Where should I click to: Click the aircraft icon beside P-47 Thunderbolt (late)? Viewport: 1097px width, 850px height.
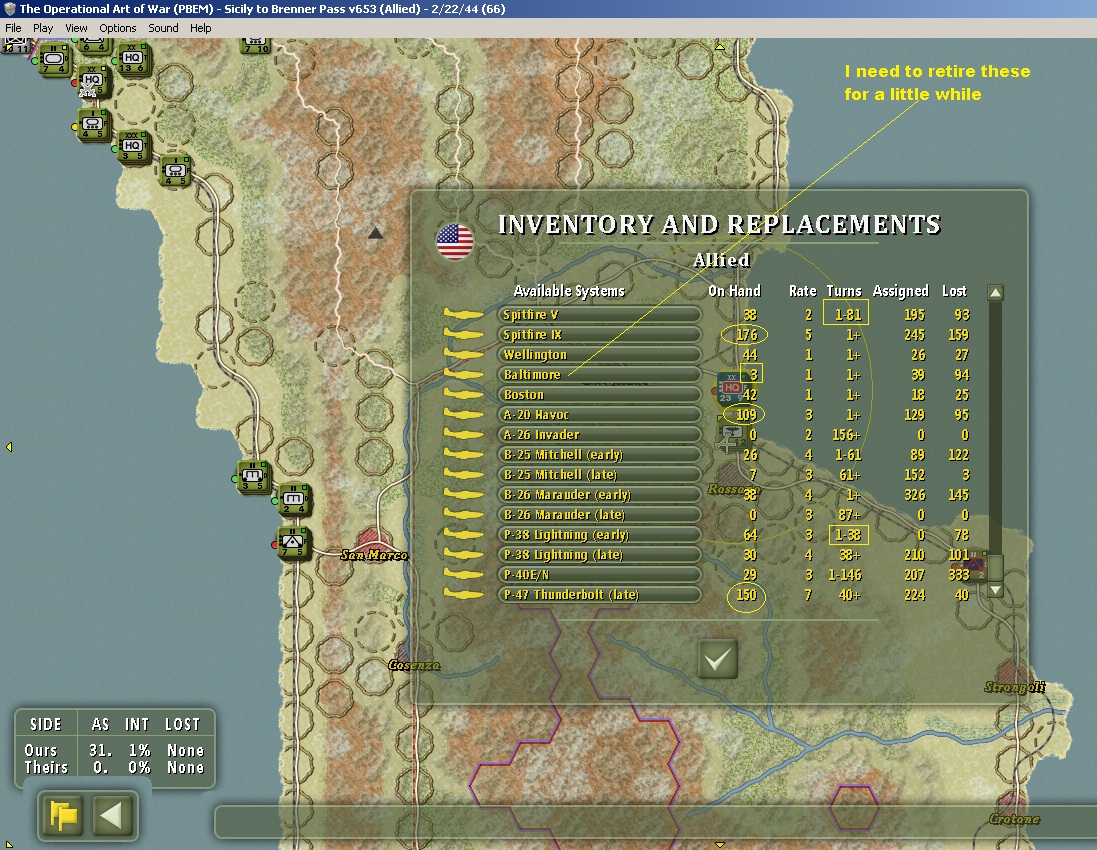463,595
